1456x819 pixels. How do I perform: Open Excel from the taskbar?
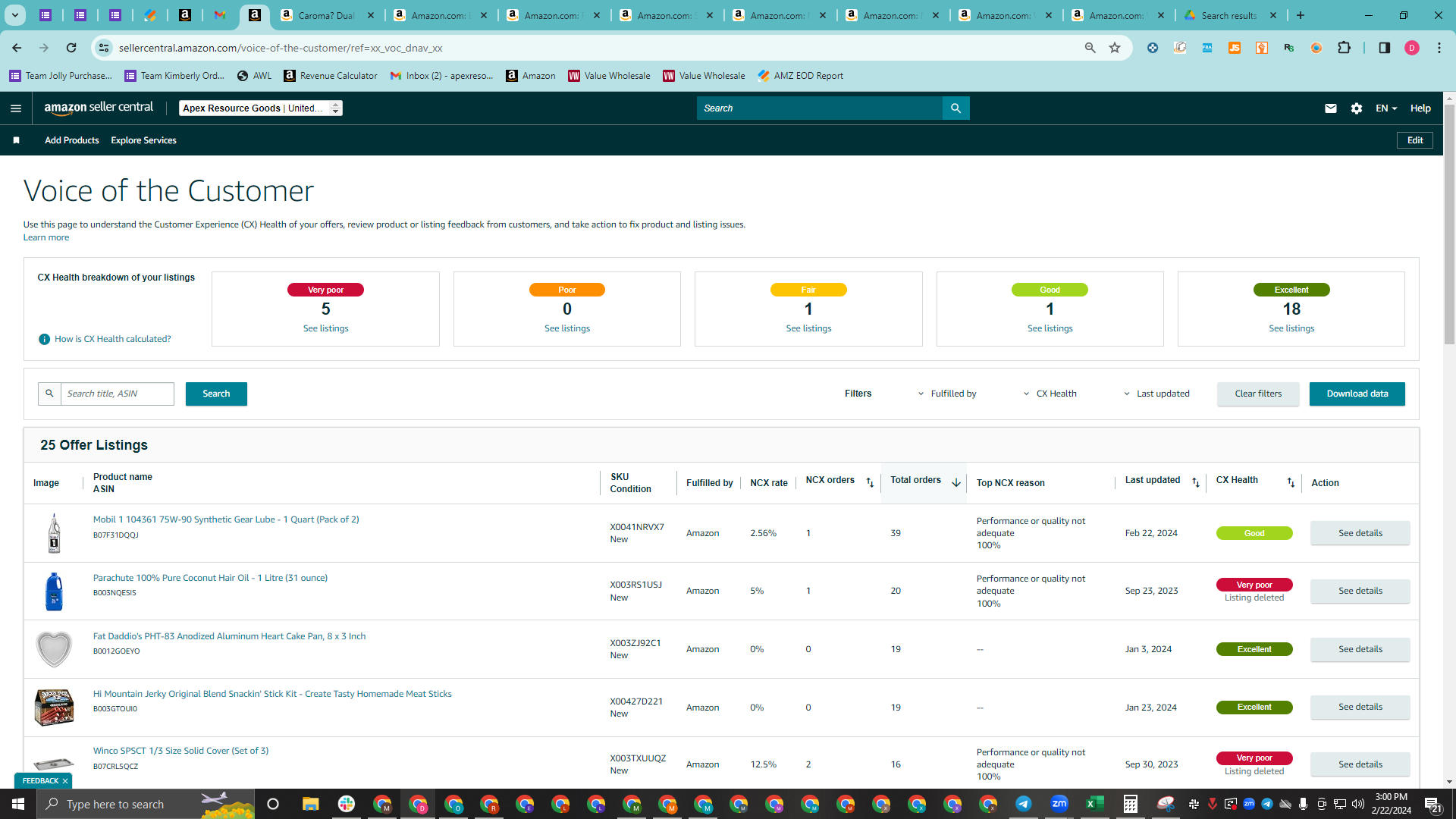pyautogui.click(x=1094, y=804)
